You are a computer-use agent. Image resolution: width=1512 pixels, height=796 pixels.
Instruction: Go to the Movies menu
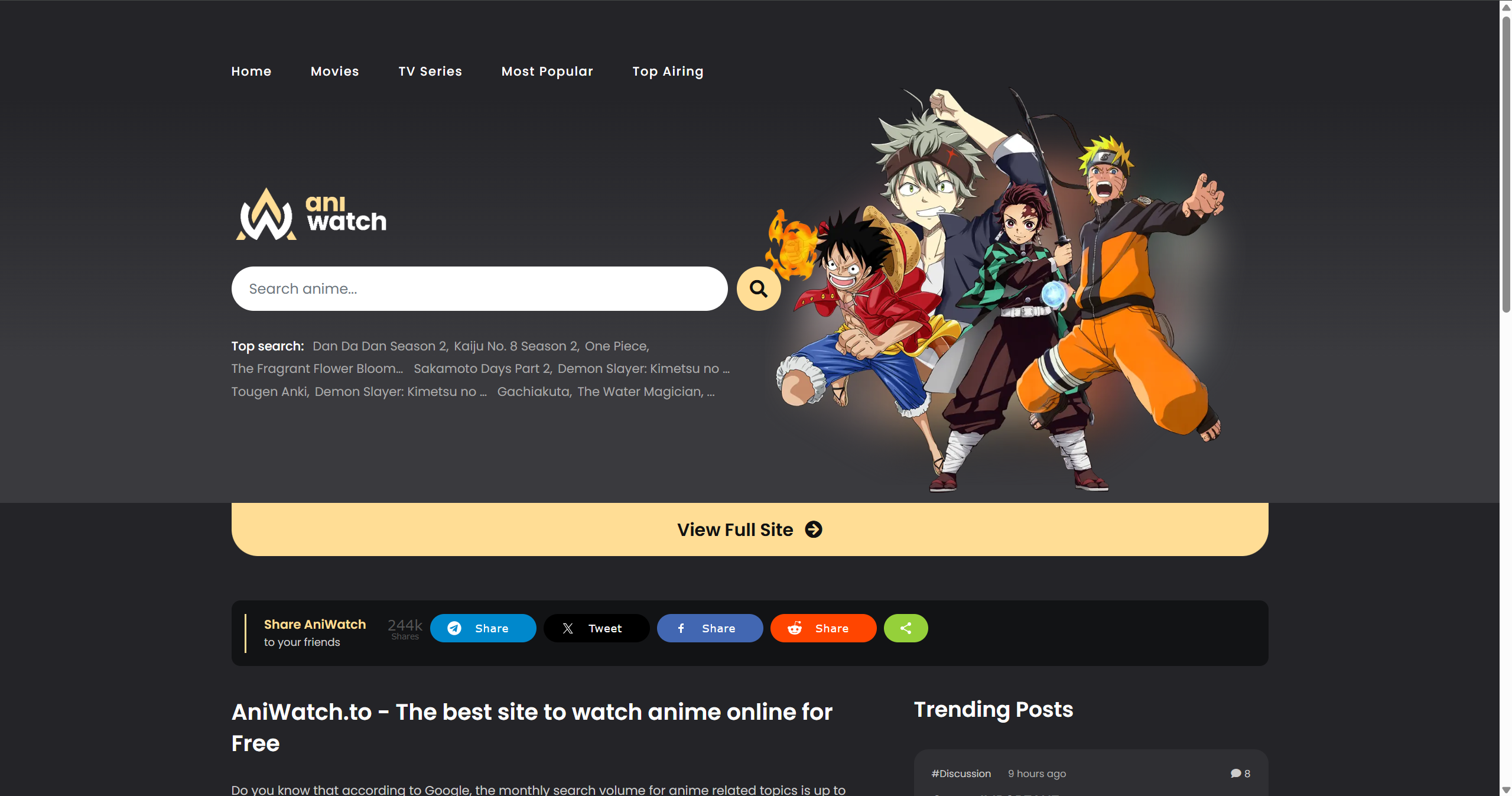[x=335, y=71]
